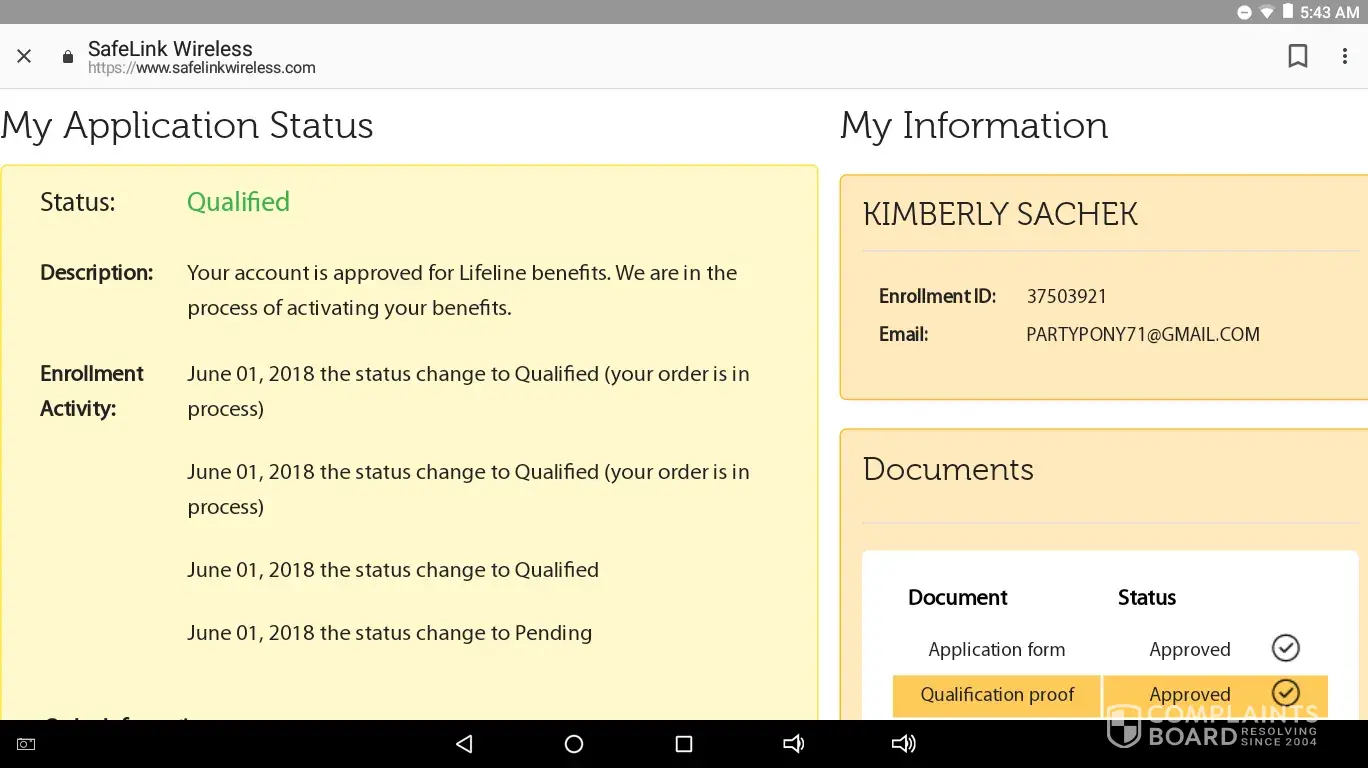The image size is (1368, 768).
Task: Tap the Wi-Fi status bar icon
Action: (1267, 12)
